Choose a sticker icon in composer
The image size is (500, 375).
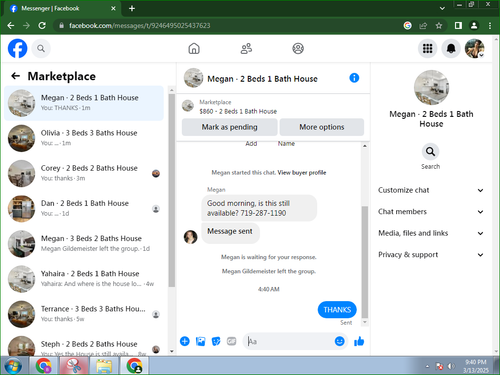(216, 341)
